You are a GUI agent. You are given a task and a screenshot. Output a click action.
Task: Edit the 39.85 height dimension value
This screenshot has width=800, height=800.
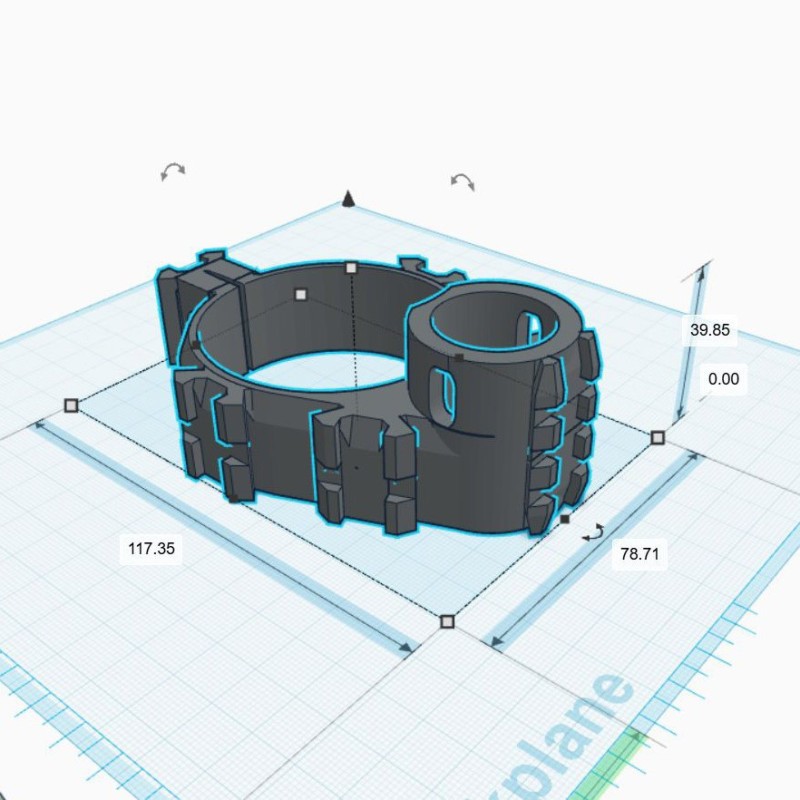pos(709,329)
